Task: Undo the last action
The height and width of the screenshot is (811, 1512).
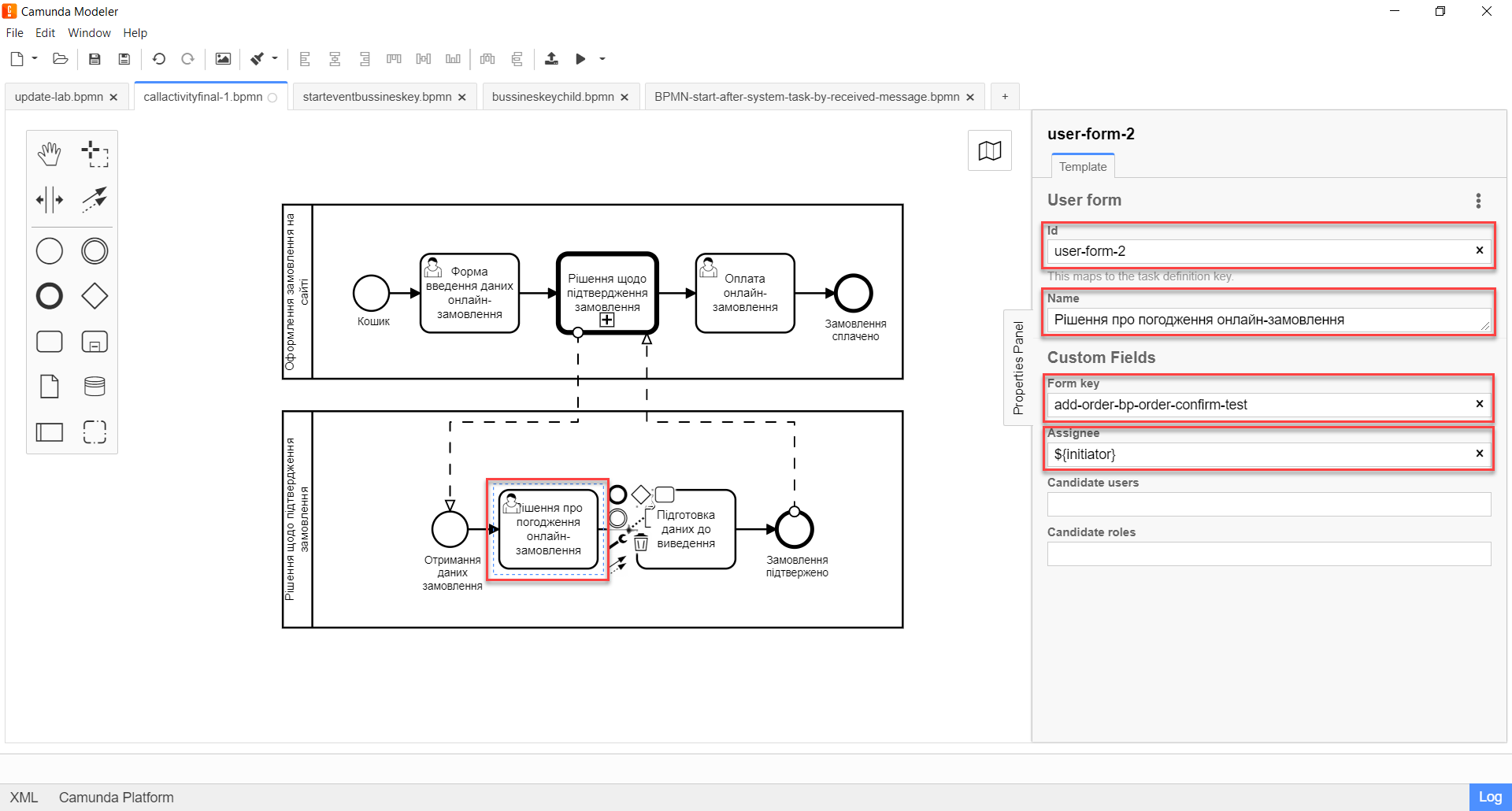Action: (159, 59)
